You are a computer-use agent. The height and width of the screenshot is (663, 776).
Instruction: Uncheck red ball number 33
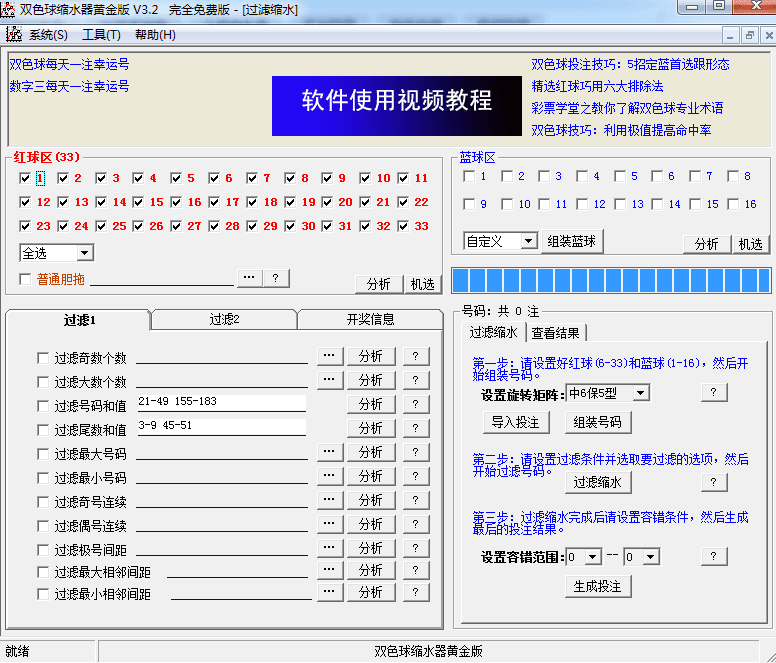tap(403, 226)
